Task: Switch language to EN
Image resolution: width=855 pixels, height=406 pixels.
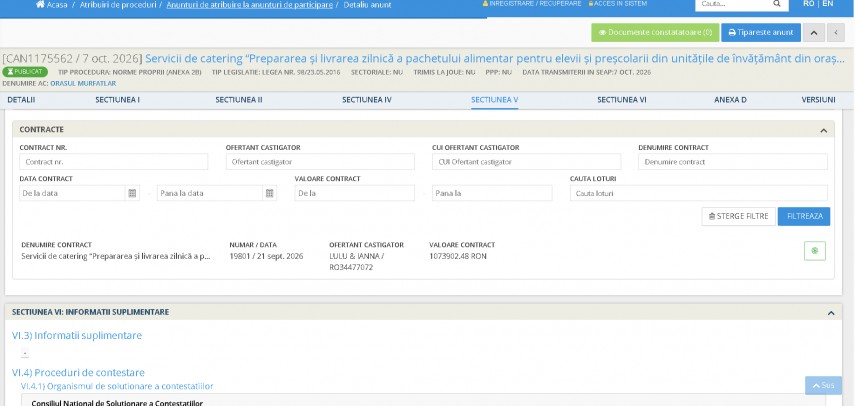Action: (828, 3)
